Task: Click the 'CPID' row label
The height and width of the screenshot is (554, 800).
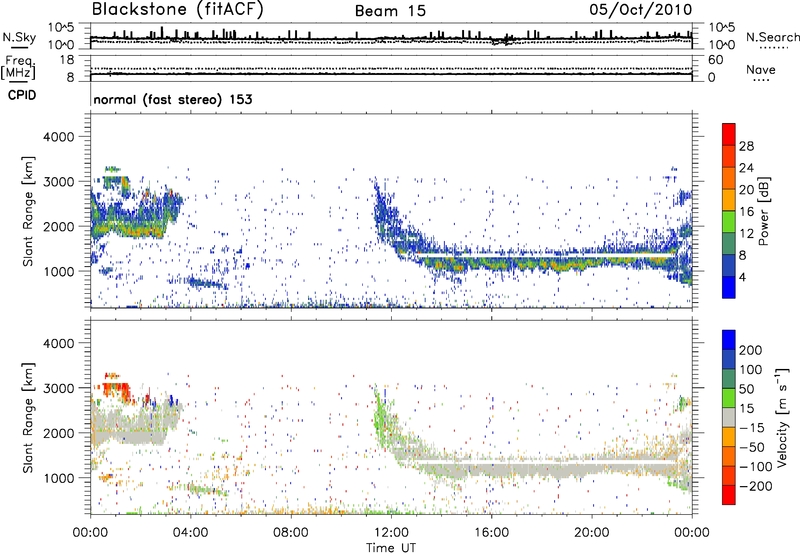Action: pyautogui.click(x=22, y=95)
